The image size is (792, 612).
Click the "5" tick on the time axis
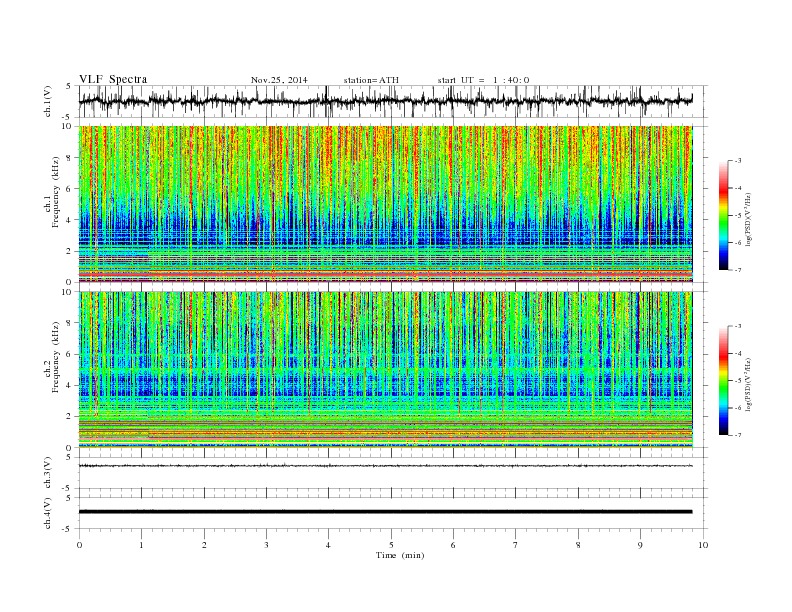click(x=391, y=545)
